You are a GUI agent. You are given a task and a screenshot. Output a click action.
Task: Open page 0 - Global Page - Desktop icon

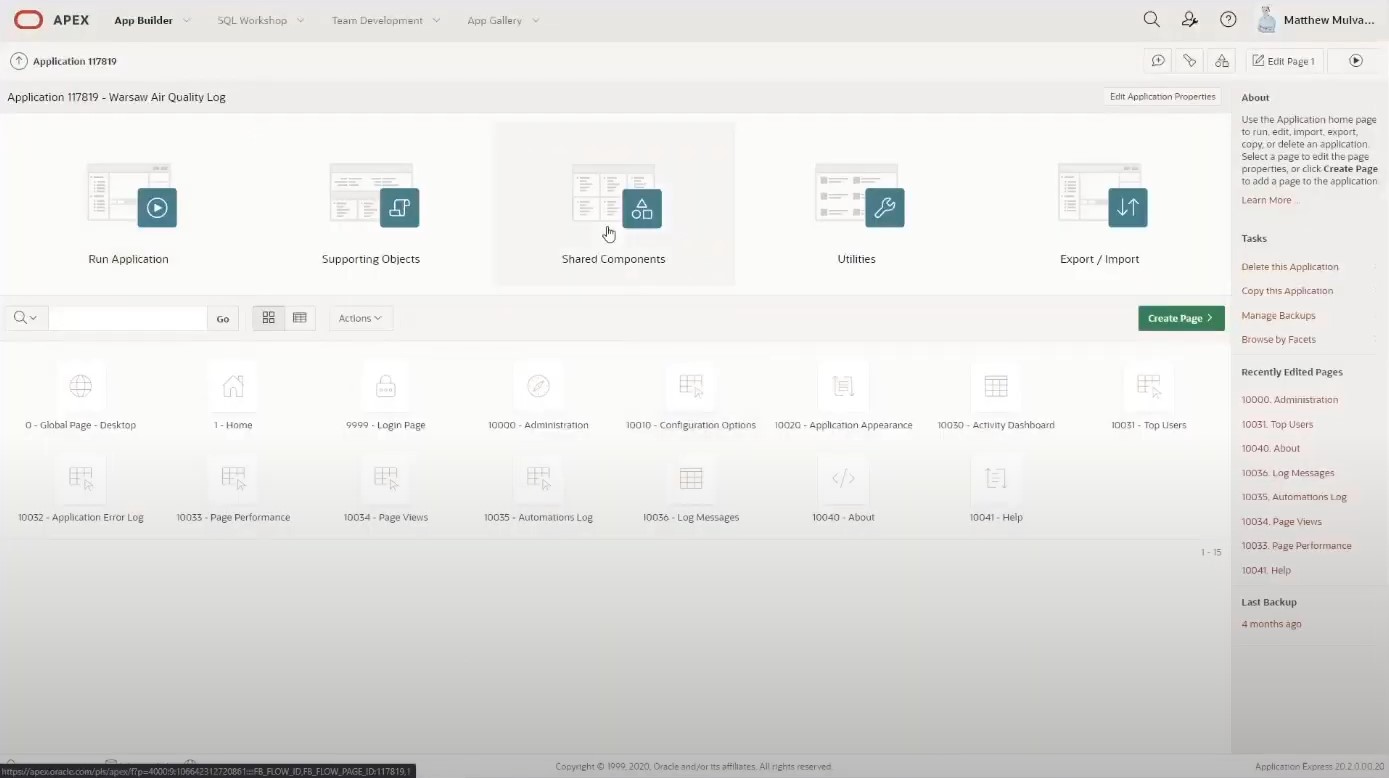point(81,386)
